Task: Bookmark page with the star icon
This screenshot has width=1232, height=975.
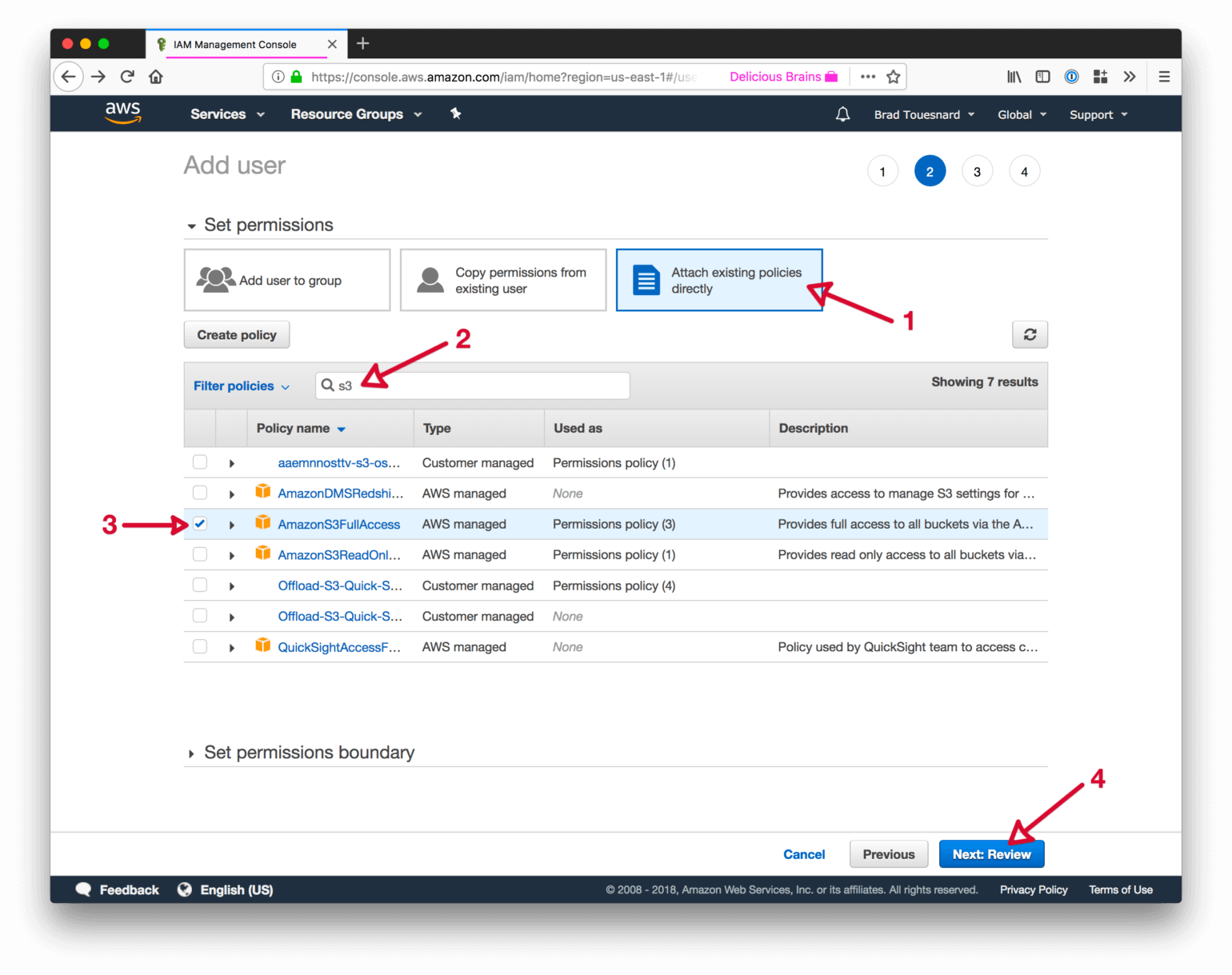Action: (894, 77)
